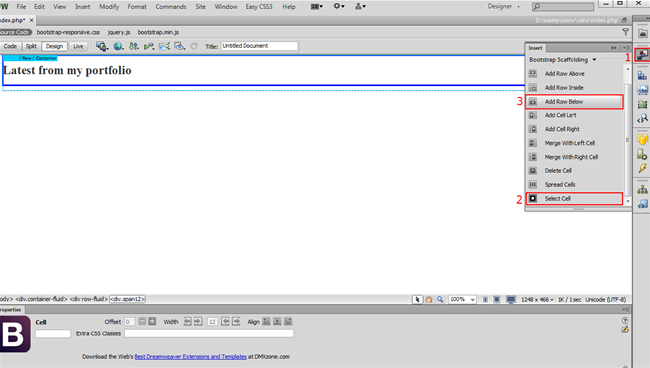Viewport: 650px width, 368px height.
Task: Click the Add Row Above icon
Action: pyautogui.click(x=533, y=74)
